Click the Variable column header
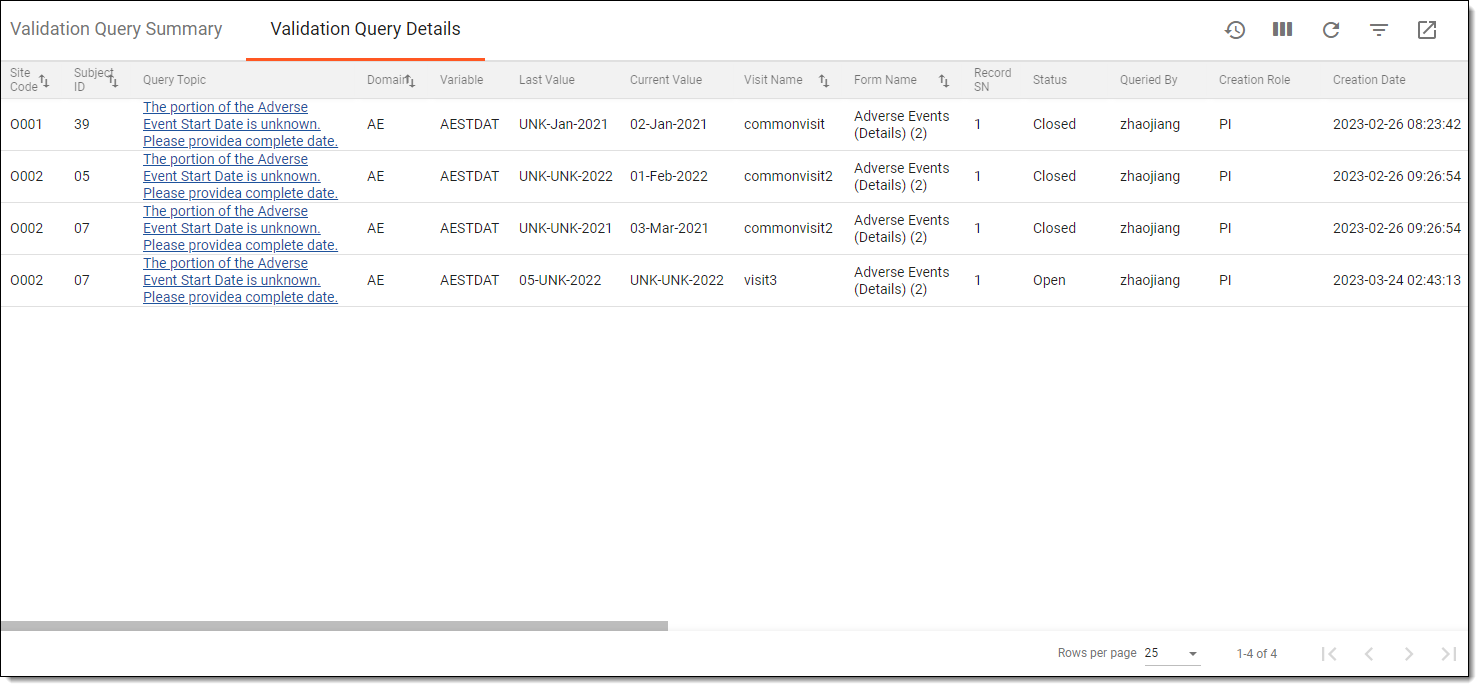The height and width of the screenshot is (689, 1481). 461,80
